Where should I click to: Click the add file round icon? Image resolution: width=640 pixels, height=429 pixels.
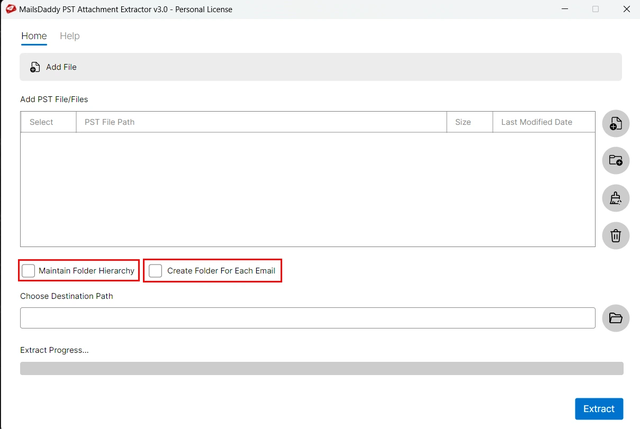(x=616, y=123)
